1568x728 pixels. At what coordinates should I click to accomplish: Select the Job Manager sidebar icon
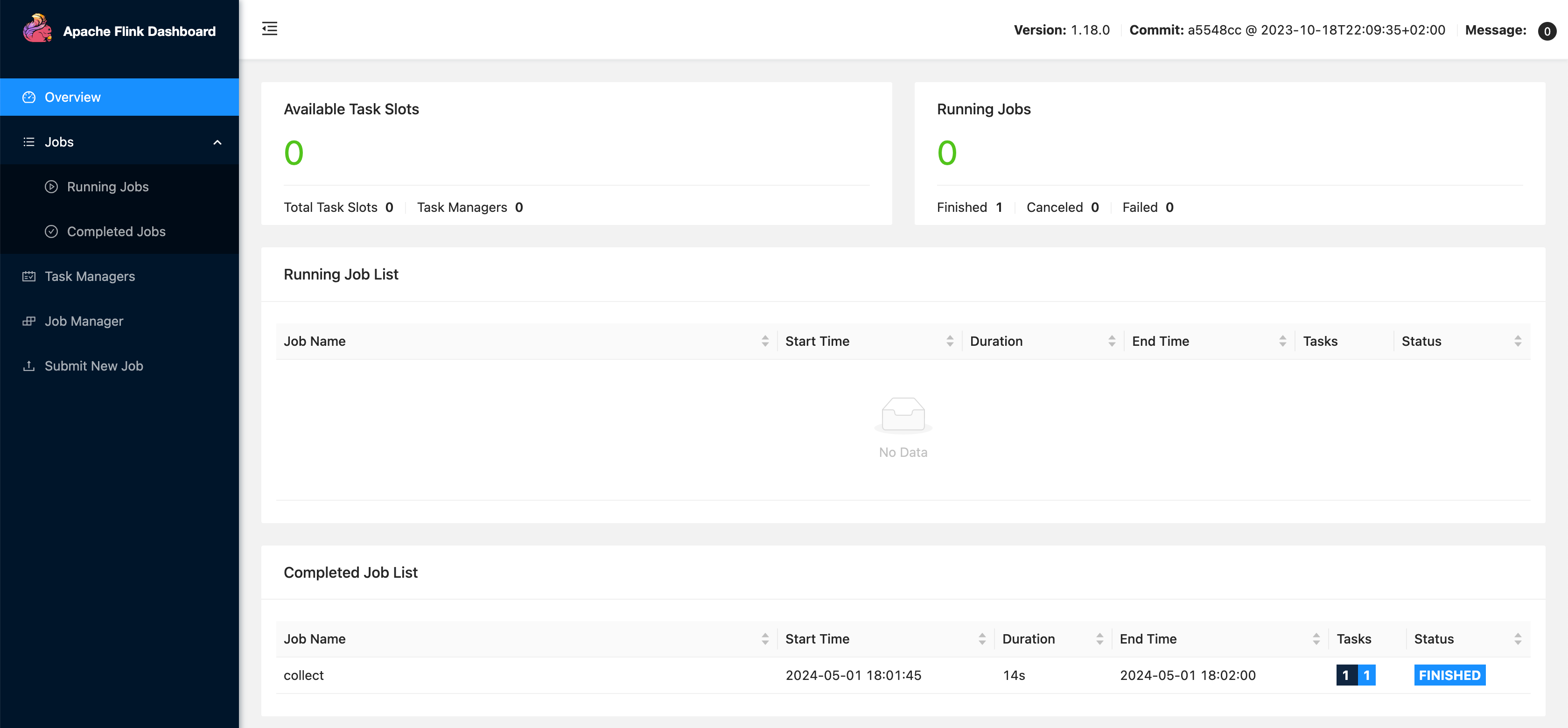tap(28, 320)
